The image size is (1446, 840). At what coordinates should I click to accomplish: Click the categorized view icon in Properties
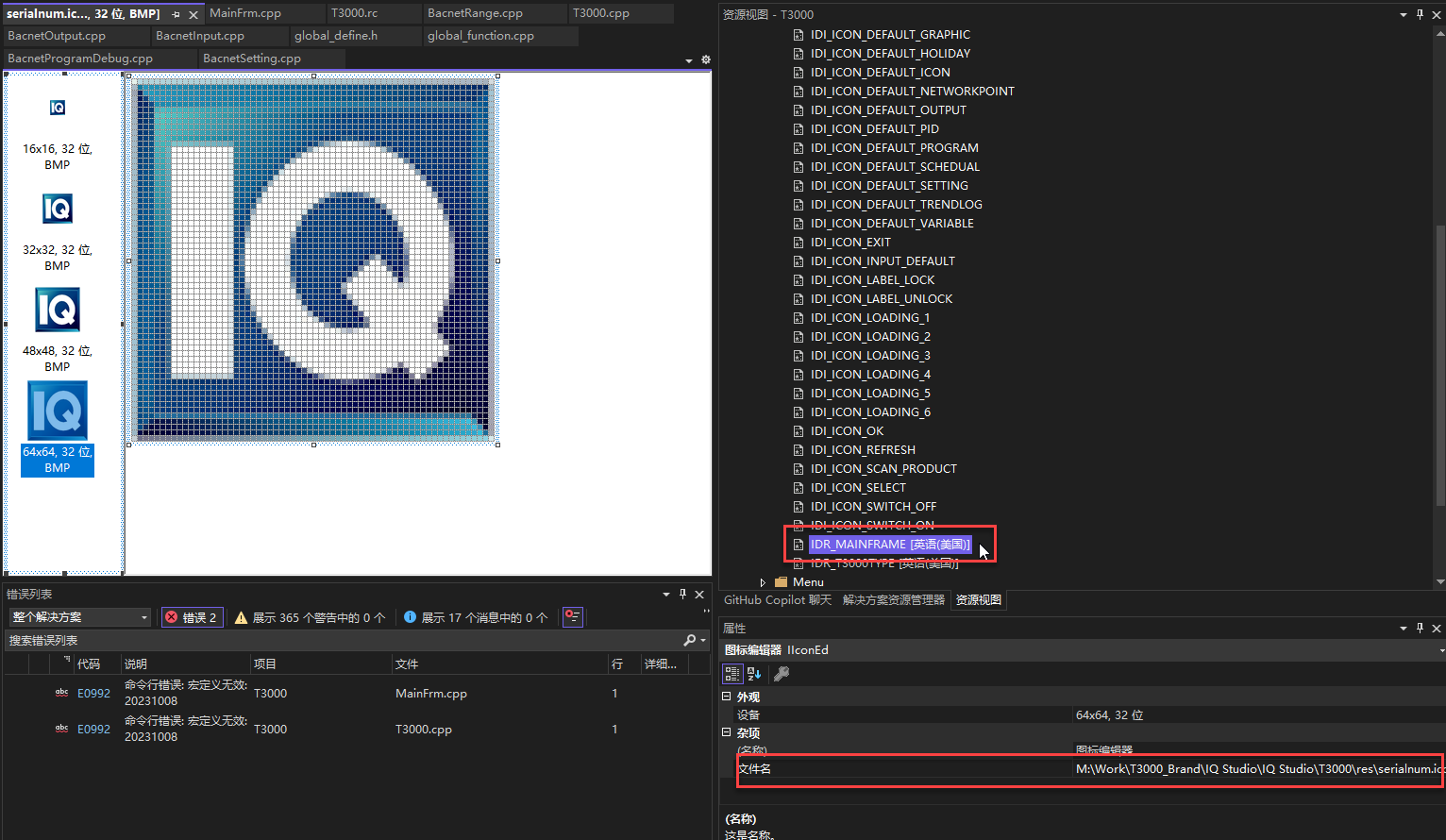click(731, 674)
